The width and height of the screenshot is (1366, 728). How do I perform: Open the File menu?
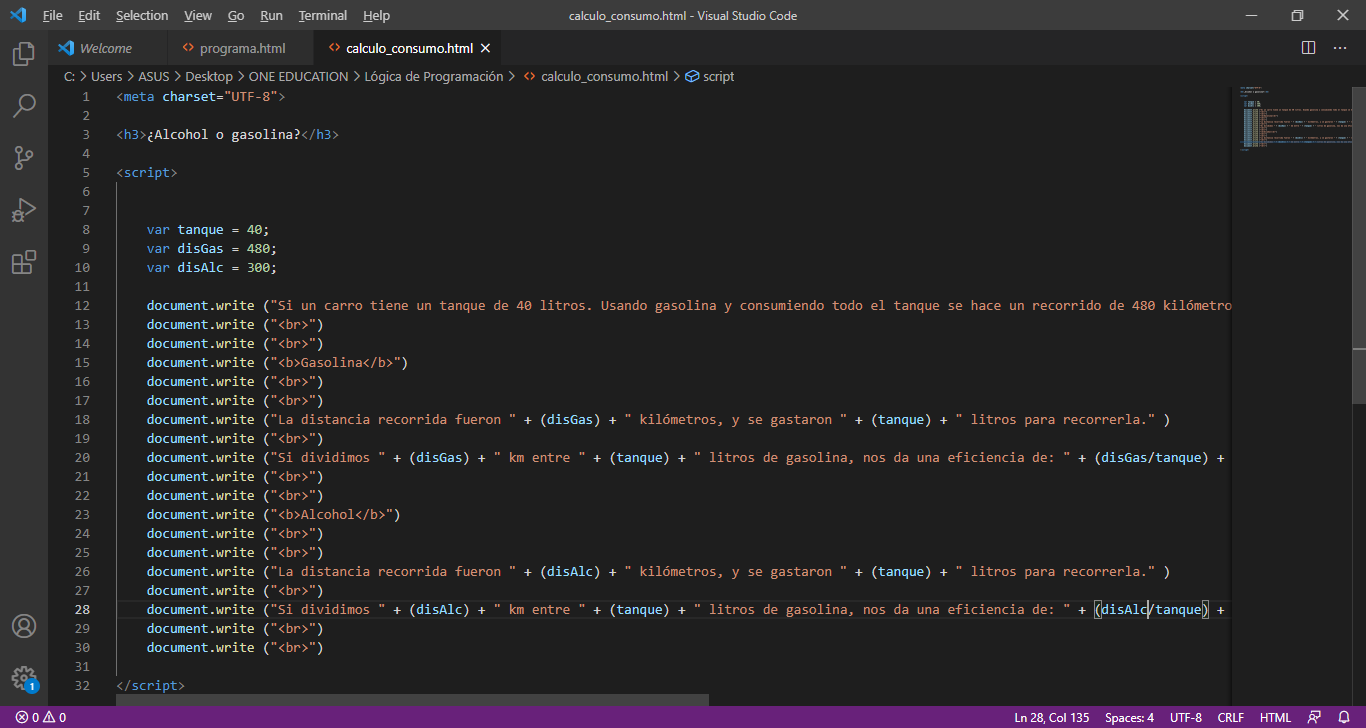53,16
